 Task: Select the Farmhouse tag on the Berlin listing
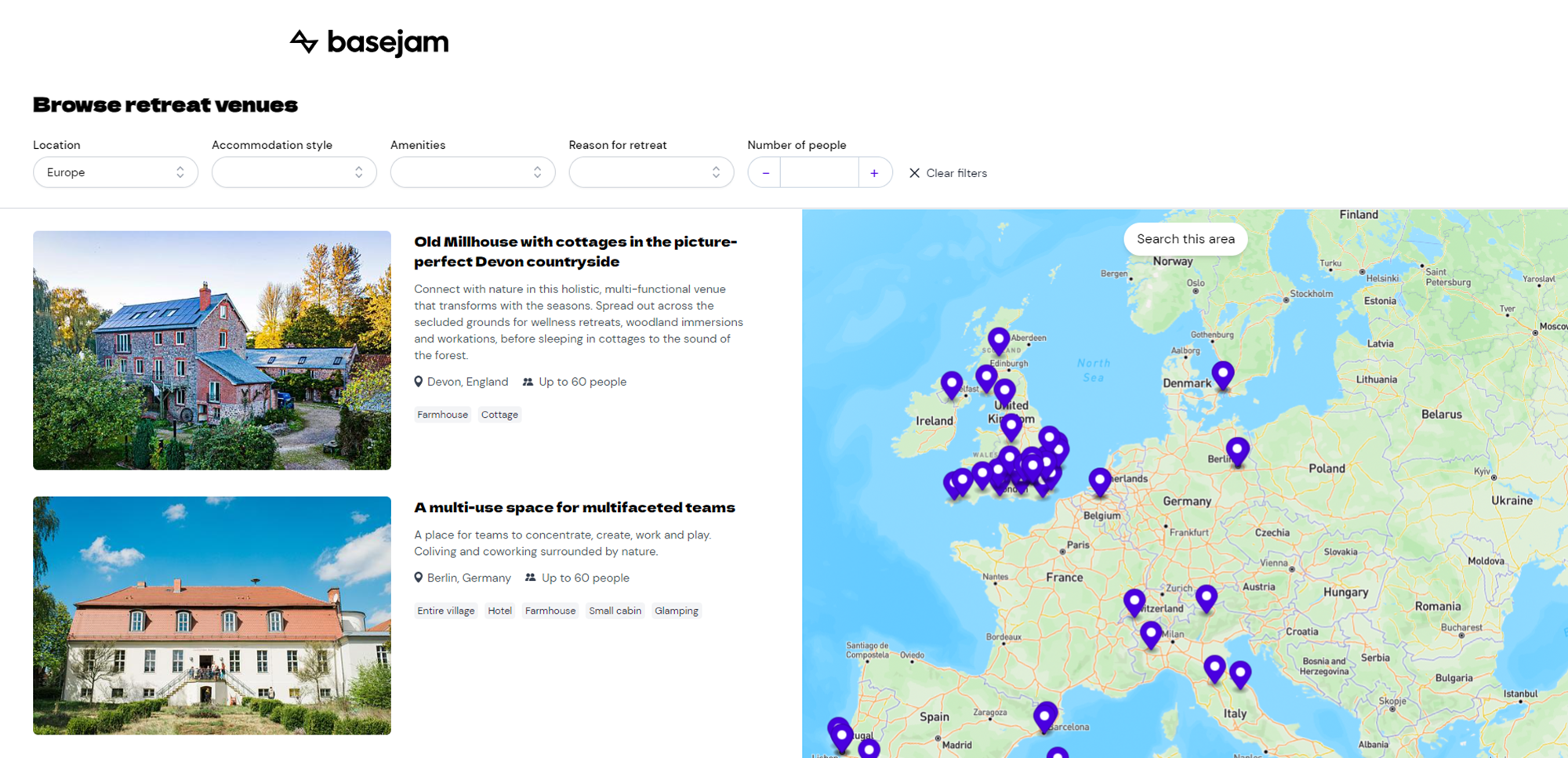pos(550,611)
